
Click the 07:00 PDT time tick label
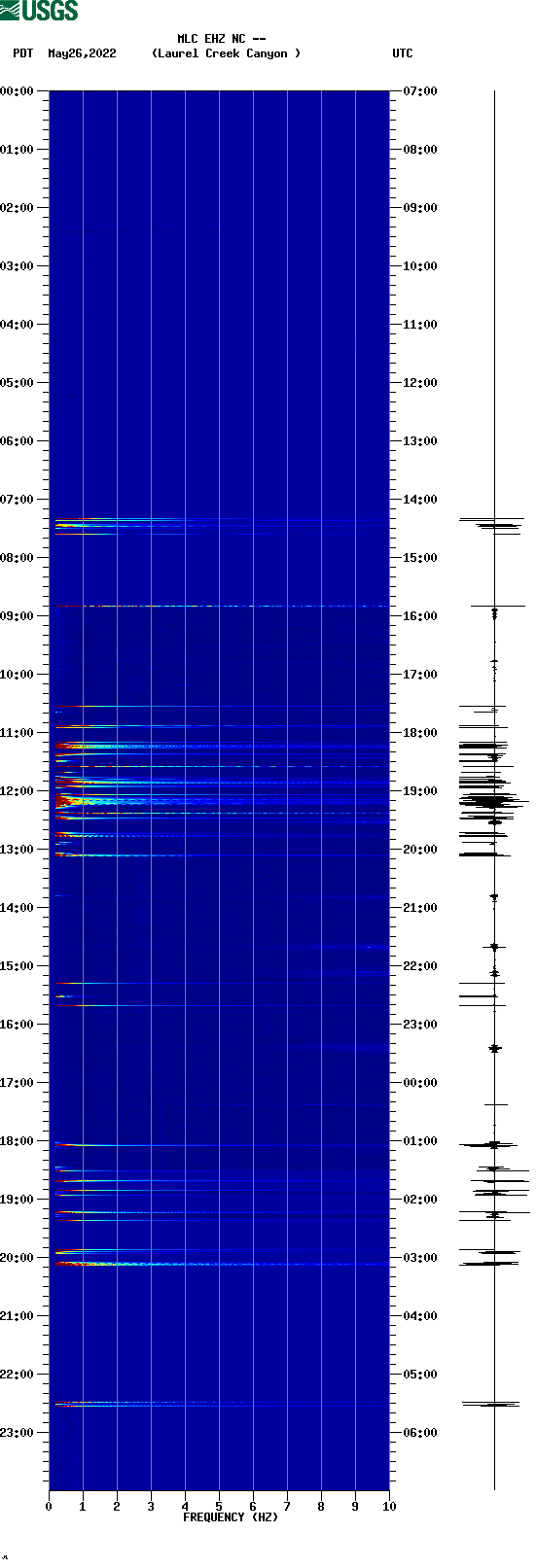click(17, 500)
